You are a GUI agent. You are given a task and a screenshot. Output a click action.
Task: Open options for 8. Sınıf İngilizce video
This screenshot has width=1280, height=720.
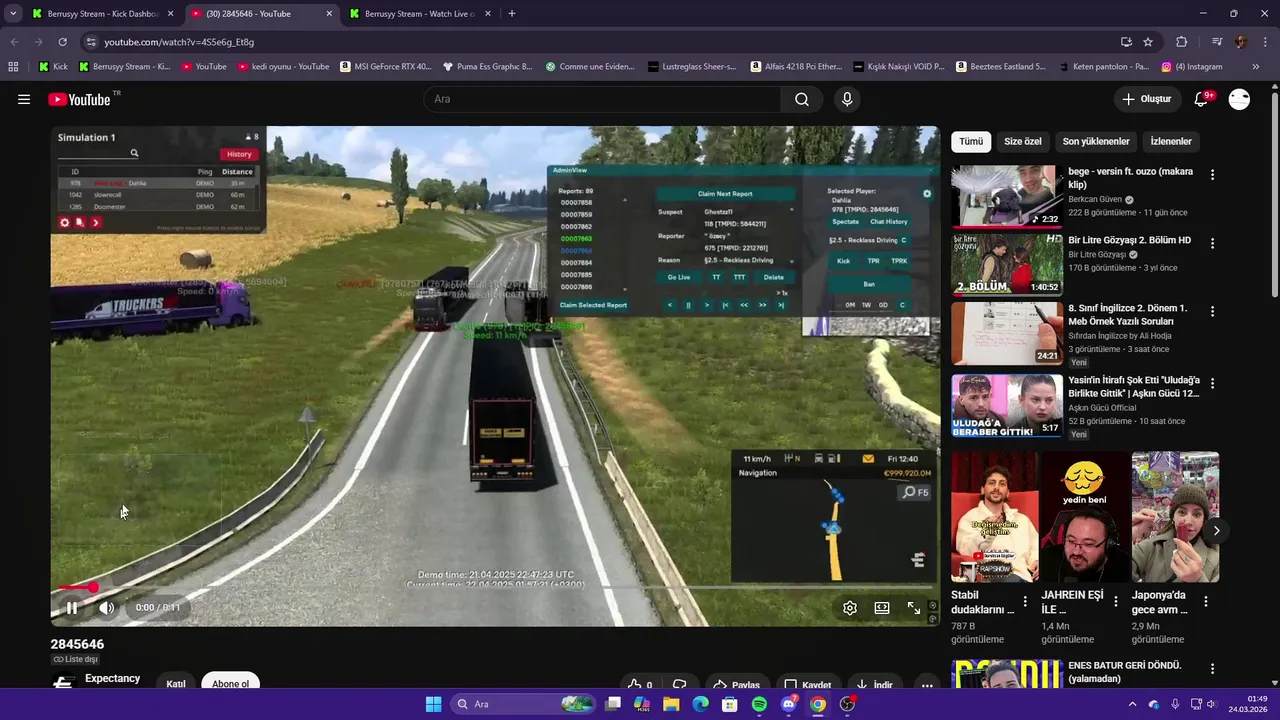pyautogui.click(x=1212, y=312)
